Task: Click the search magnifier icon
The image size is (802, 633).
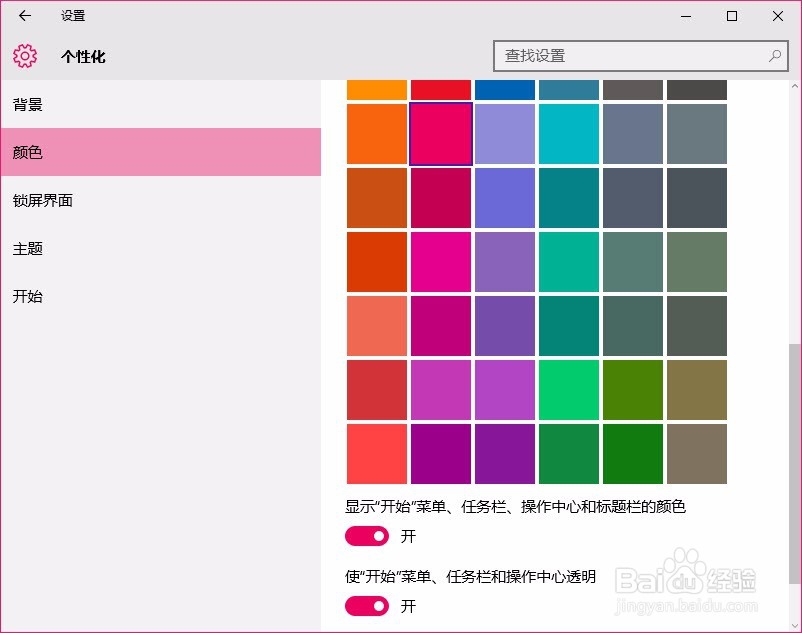Action: 774,56
